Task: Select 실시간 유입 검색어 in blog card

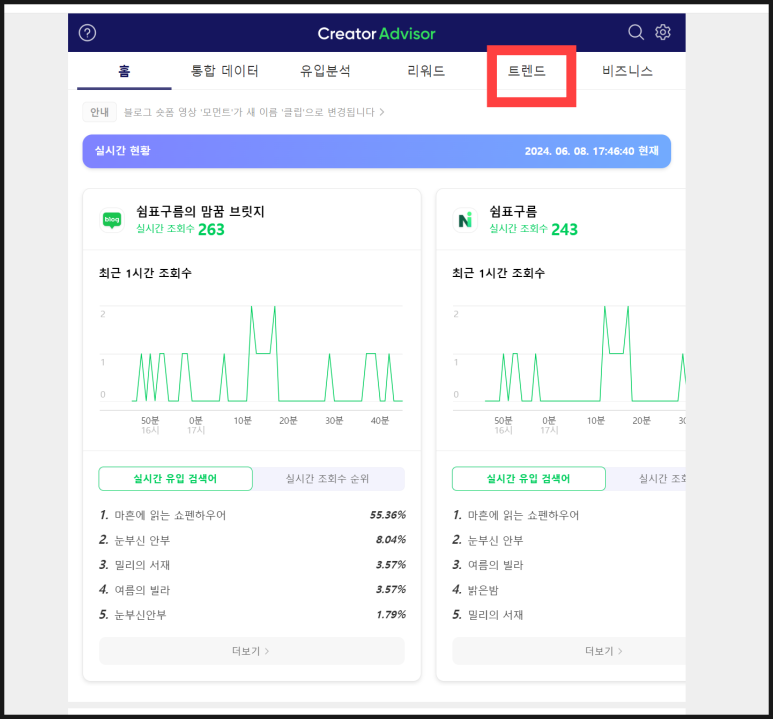Action: 176,479
